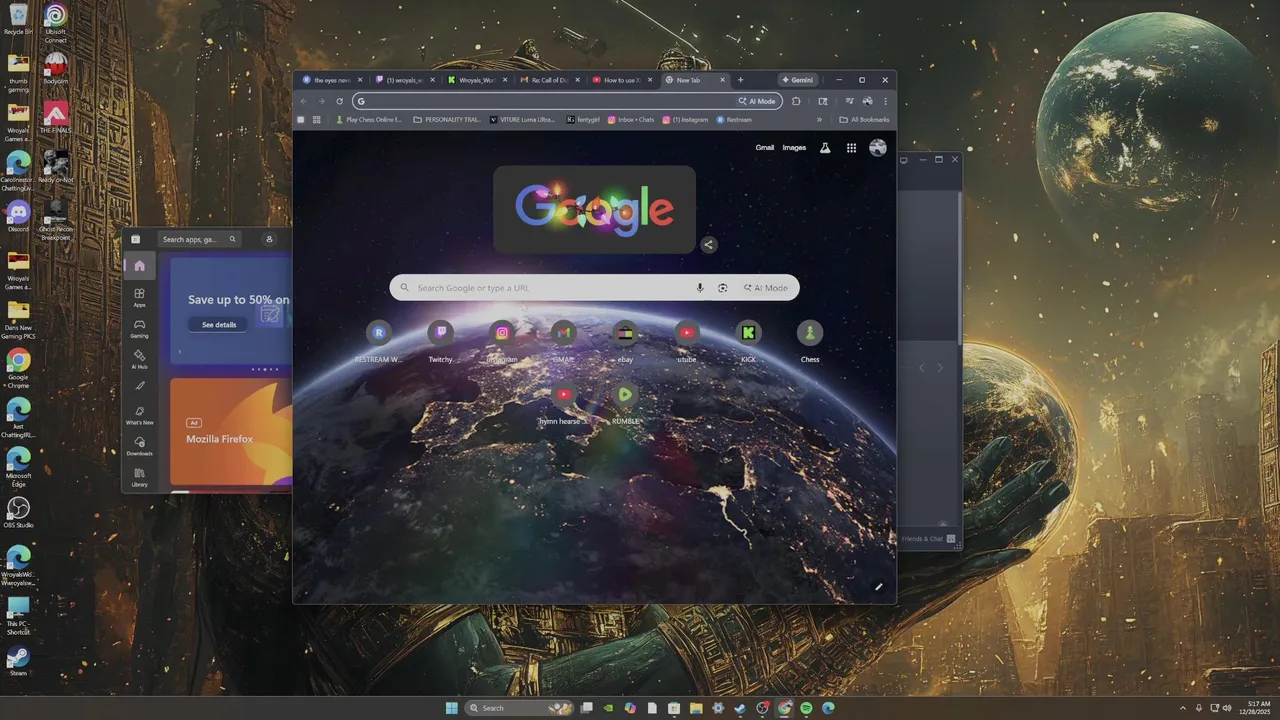The image size is (1280, 720).
Task: Open OBS Studio desktop icon
Action: click(x=18, y=512)
